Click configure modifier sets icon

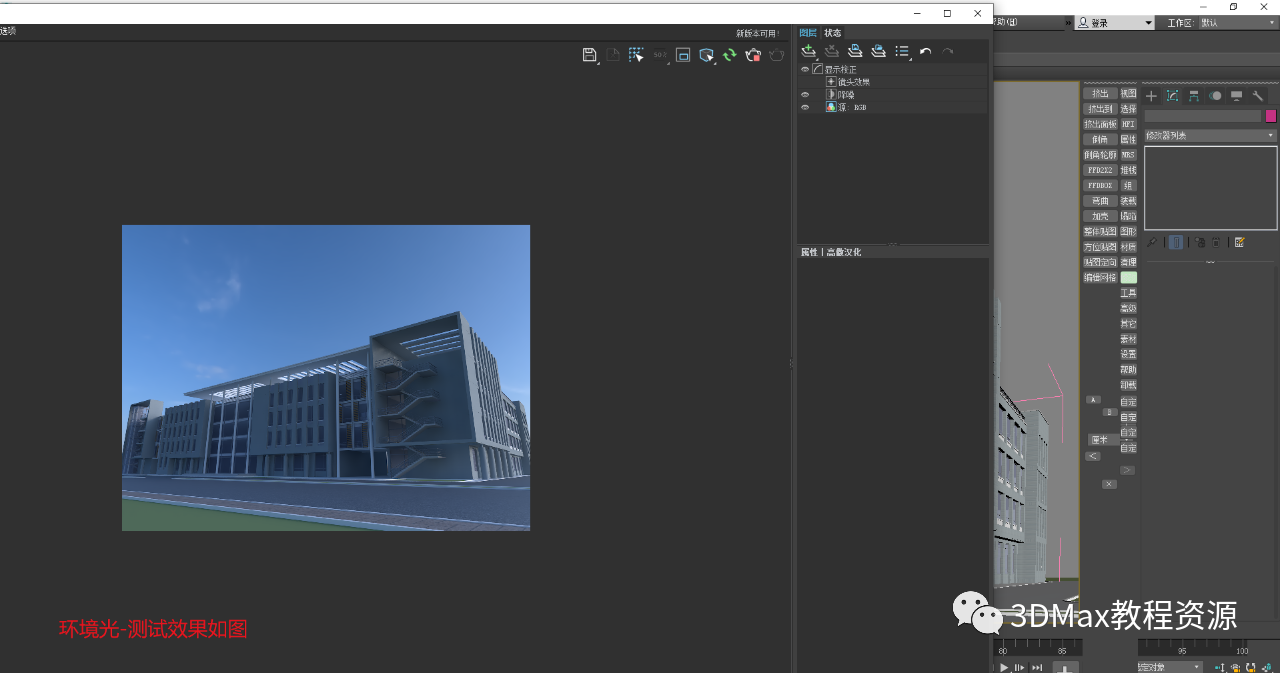(x=1239, y=242)
